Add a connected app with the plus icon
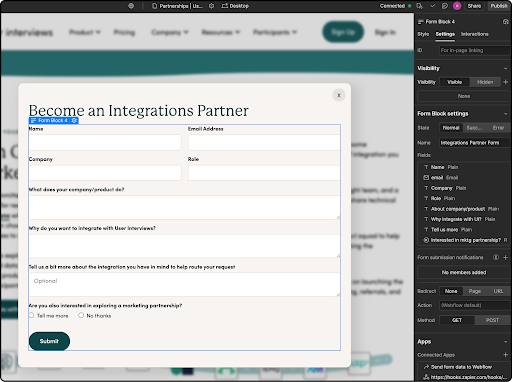 tap(506, 355)
